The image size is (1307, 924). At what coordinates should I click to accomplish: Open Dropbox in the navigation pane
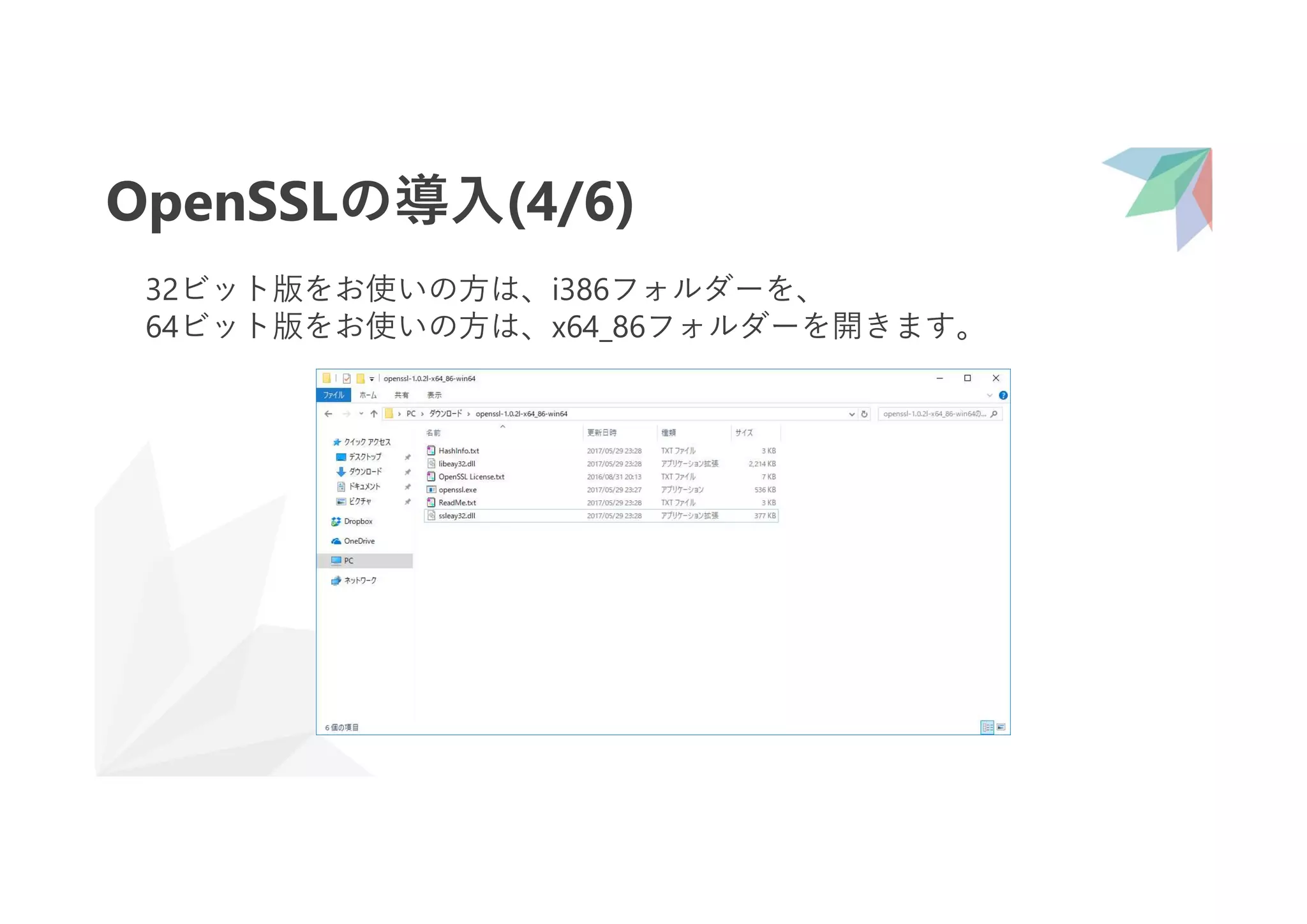click(352, 521)
